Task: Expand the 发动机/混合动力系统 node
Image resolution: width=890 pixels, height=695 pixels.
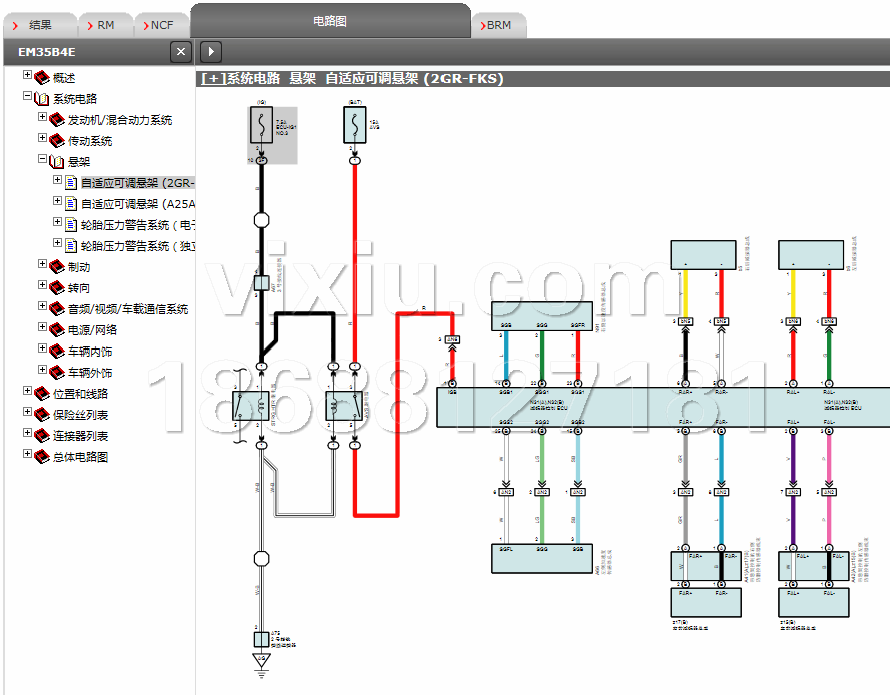Action: [42, 118]
